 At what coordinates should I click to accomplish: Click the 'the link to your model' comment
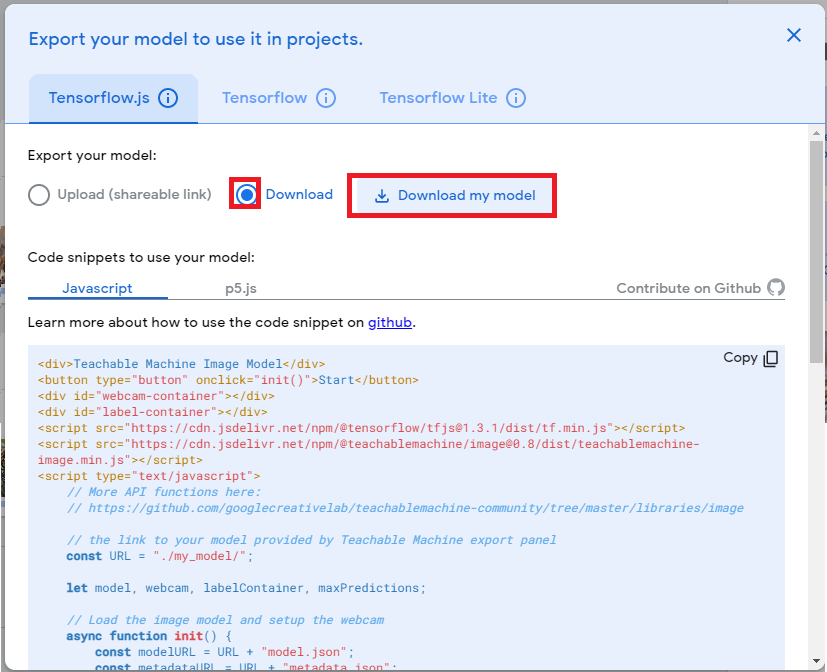(x=311, y=540)
